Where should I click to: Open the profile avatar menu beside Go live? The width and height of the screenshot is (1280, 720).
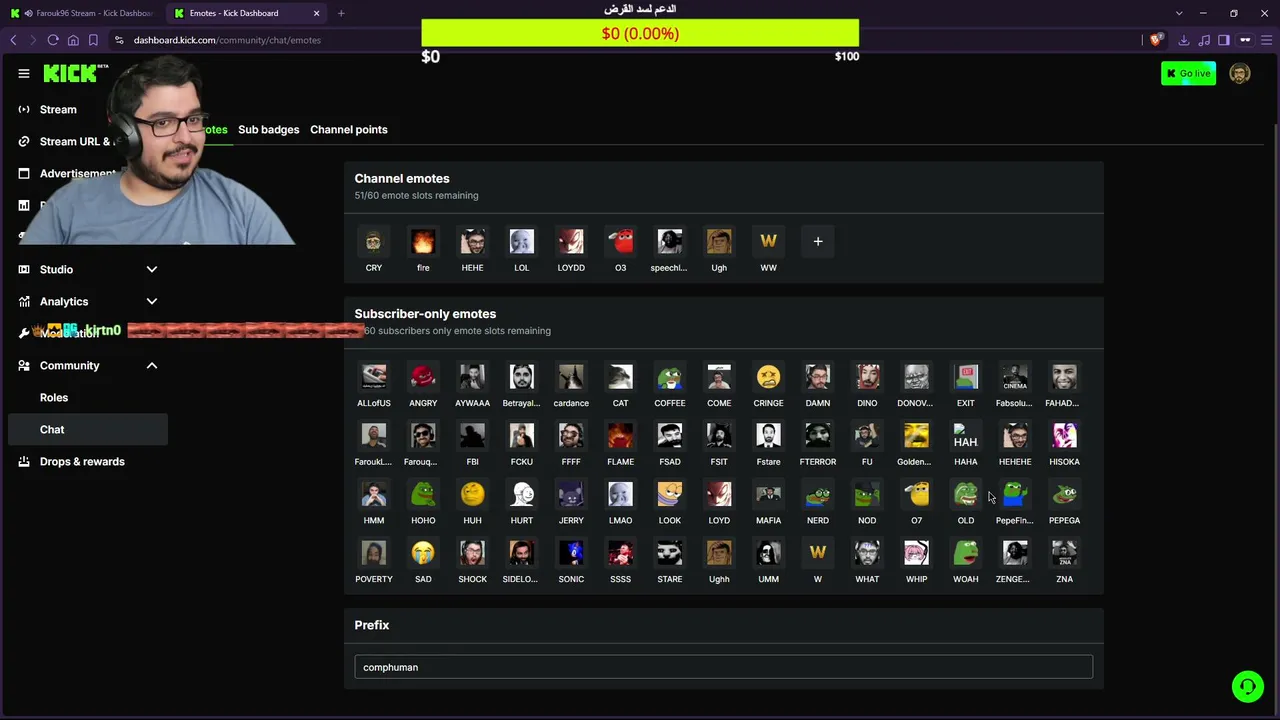click(x=1240, y=73)
